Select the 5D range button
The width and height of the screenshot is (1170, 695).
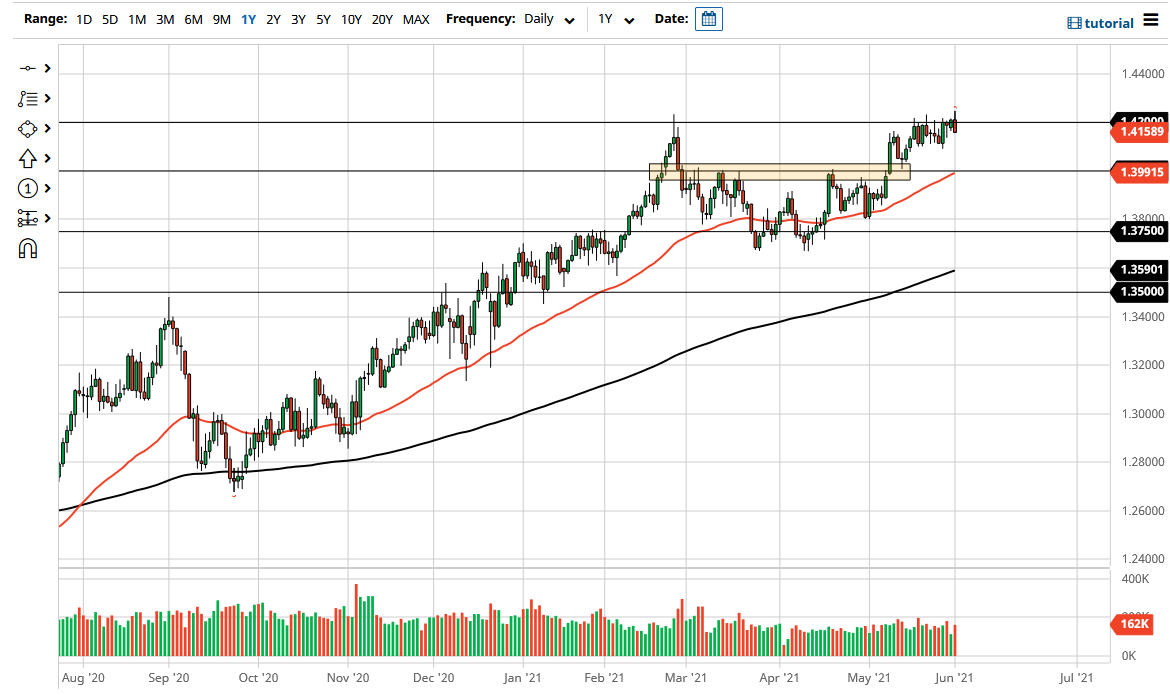pos(110,19)
